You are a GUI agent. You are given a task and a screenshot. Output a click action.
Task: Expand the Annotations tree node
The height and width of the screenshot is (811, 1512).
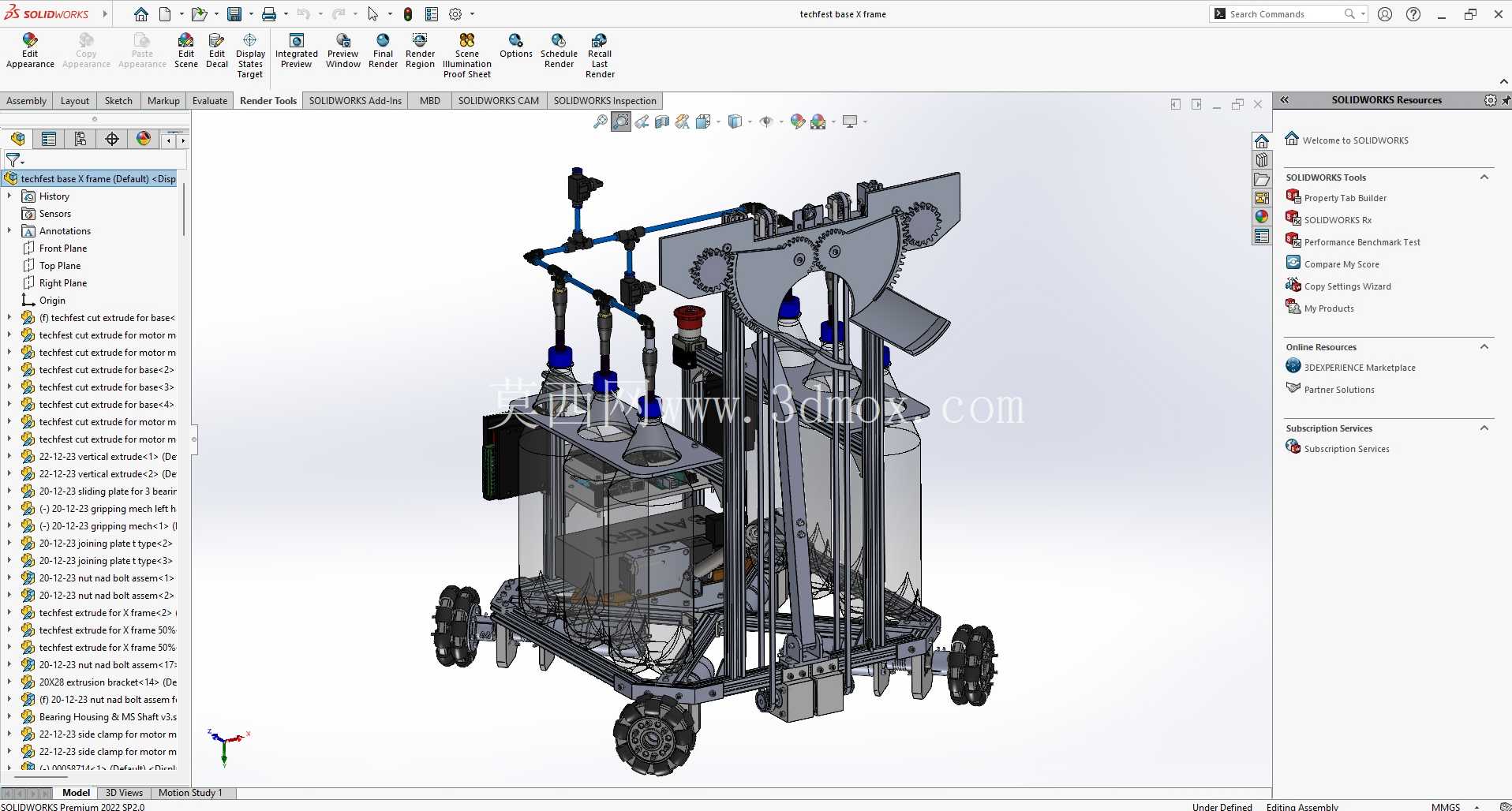pos(9,230)
